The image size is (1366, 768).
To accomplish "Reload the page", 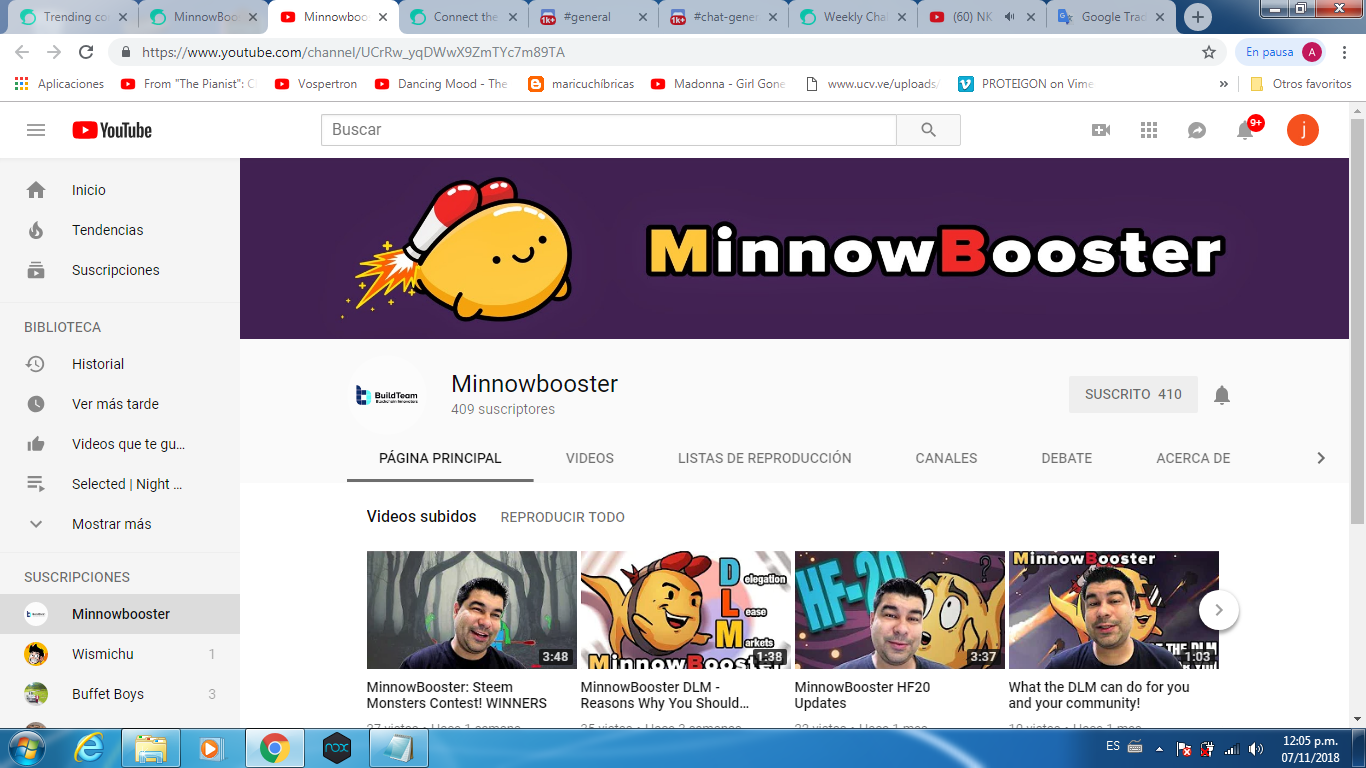I will click(86, 52).
